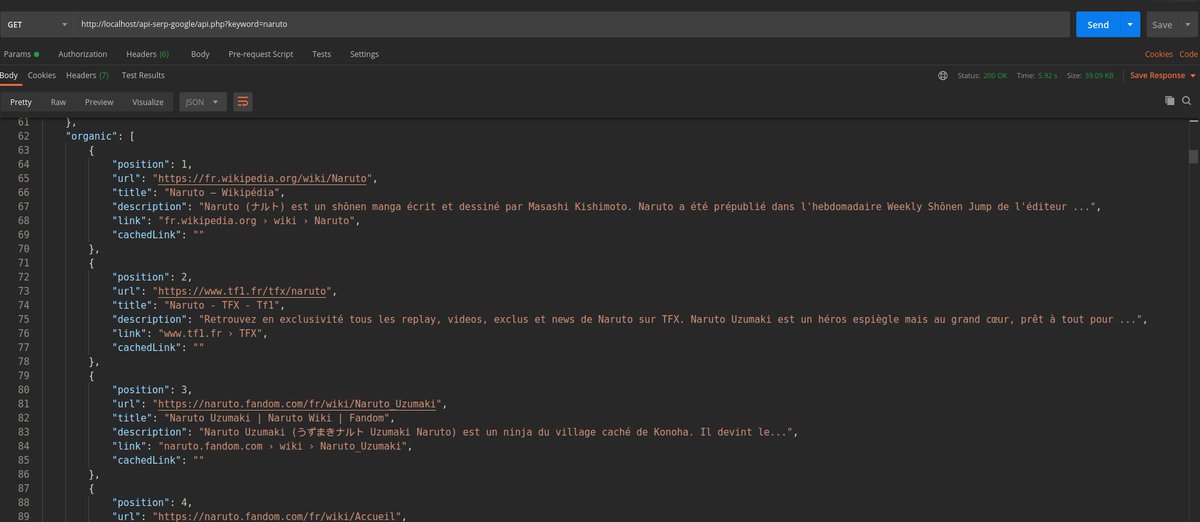The height and width of the screenshot is (522, 1200).
Task: Copy the response body with the copy icon
Action: 1169,101
